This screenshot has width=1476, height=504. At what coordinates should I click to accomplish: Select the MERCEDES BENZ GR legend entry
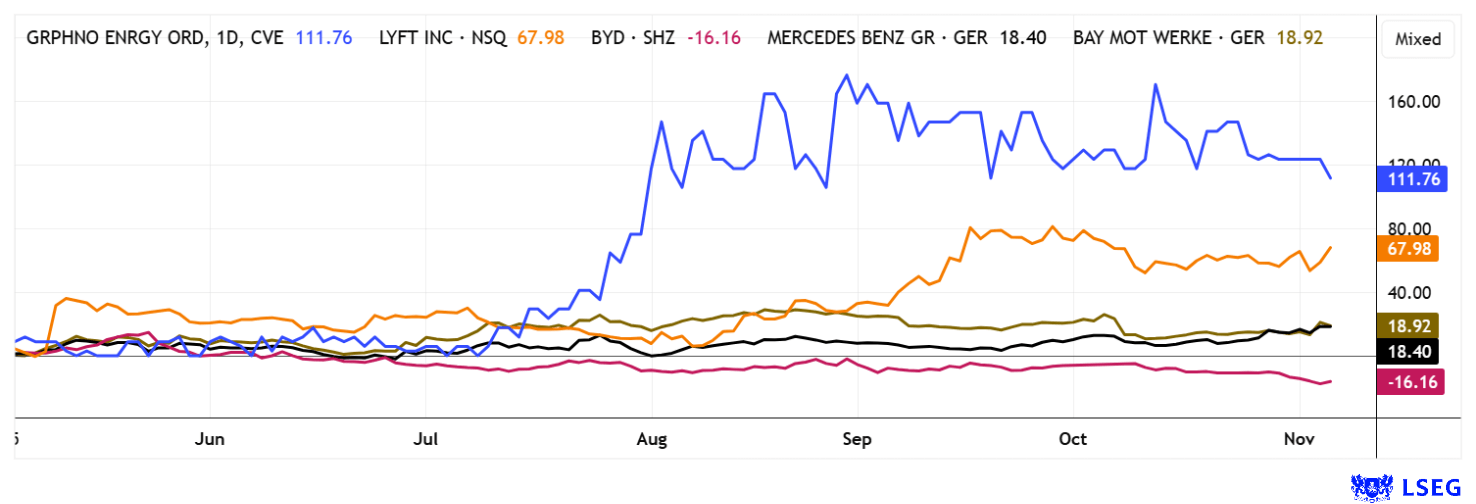tap(877, 38)
